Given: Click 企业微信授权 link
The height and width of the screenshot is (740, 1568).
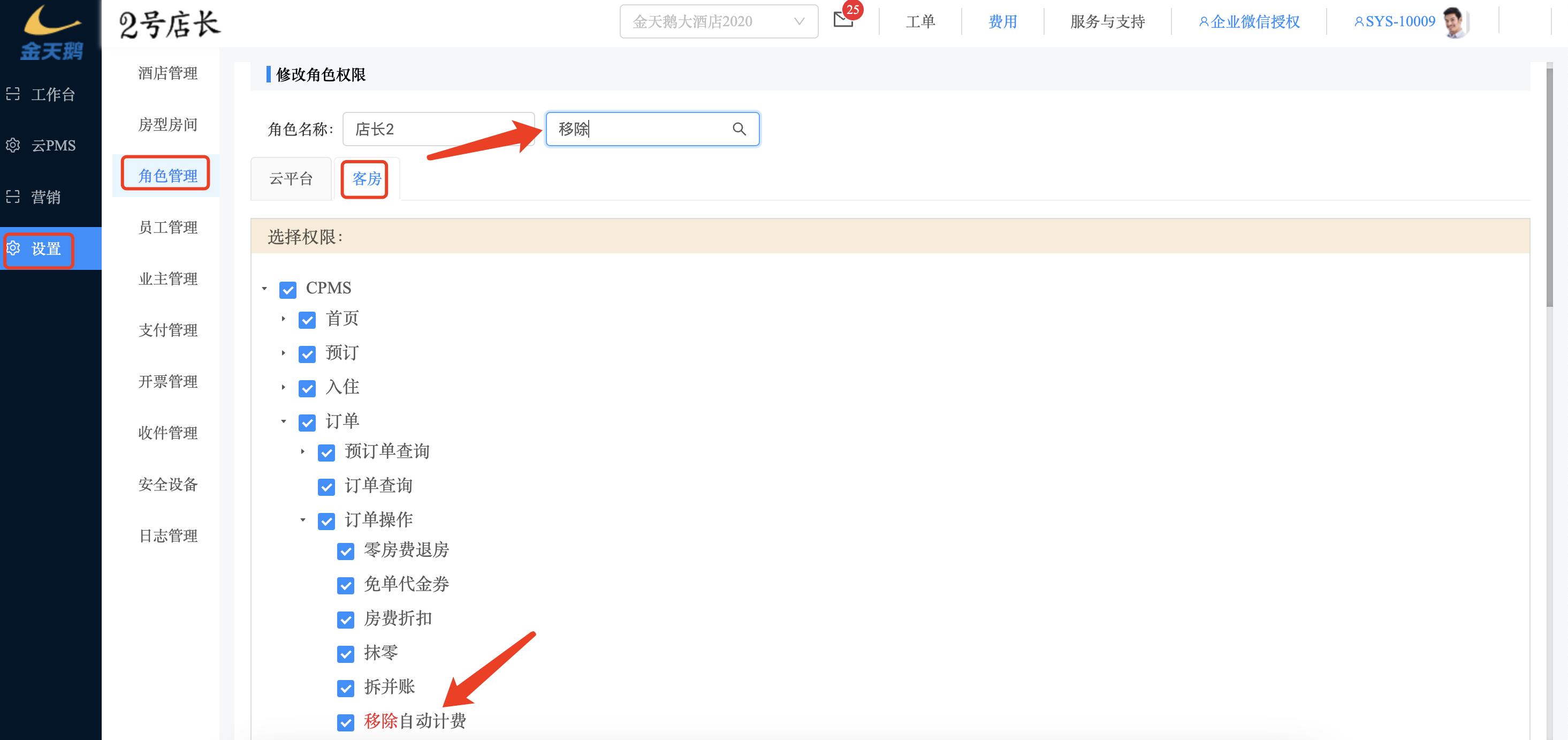Looking at the screenshot, I should point(1249,22).
